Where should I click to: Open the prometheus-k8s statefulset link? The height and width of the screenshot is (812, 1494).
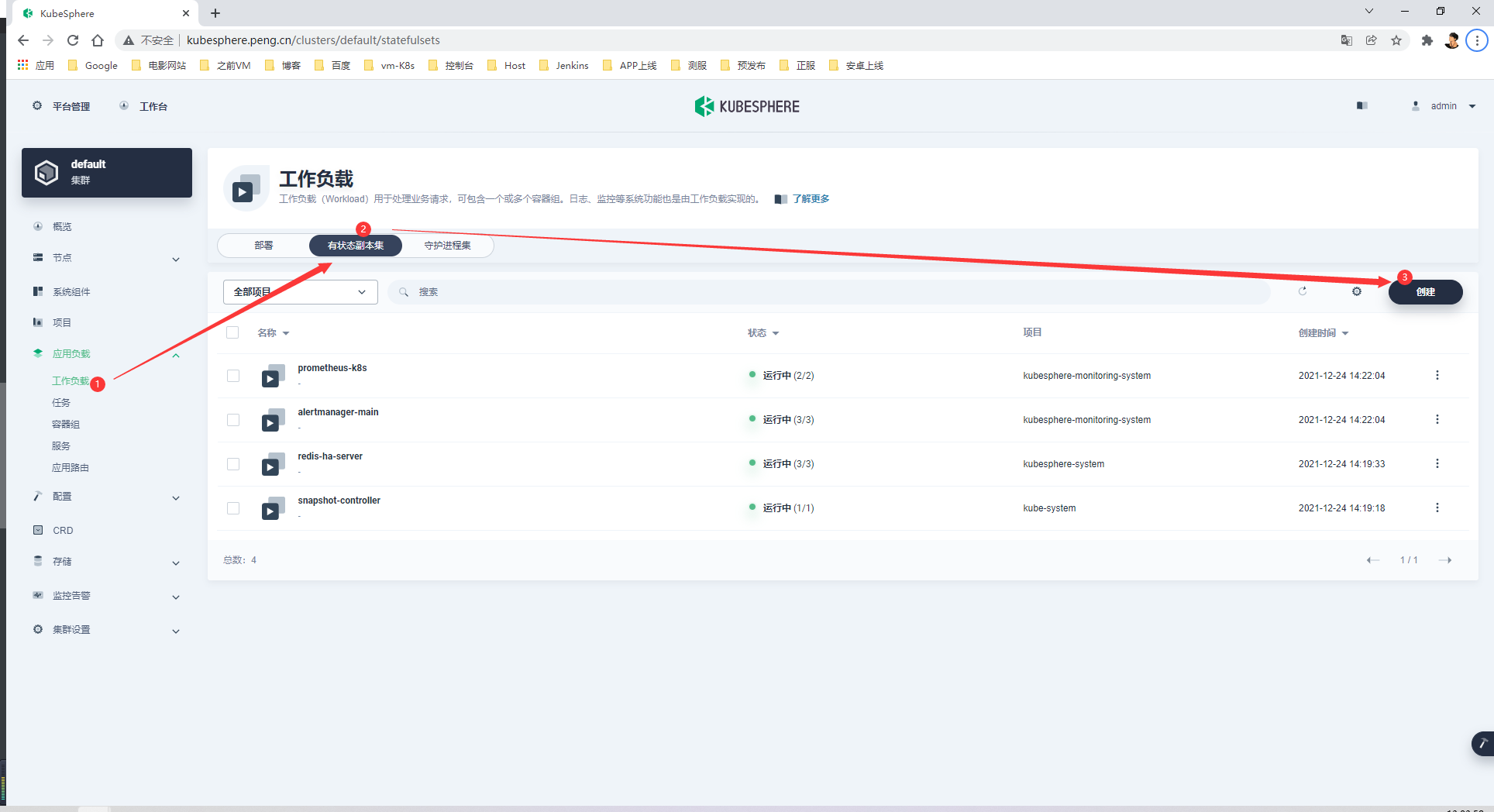click(x=332, y=368)
